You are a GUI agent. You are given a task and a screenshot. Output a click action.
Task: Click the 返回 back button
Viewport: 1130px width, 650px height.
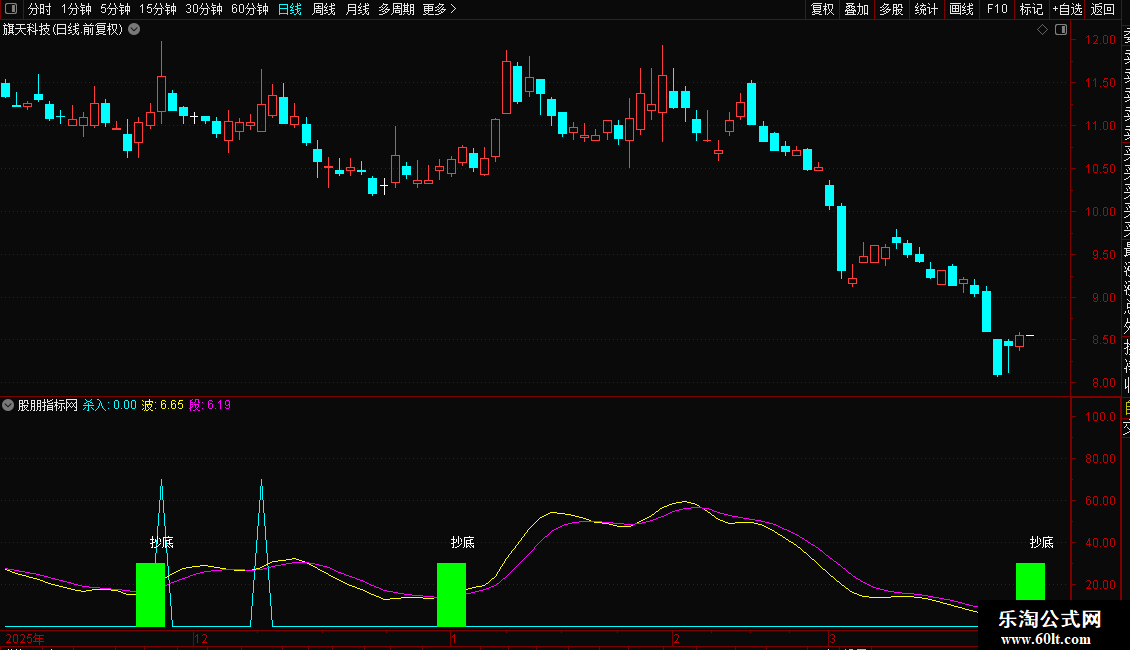coord(1103,9)
